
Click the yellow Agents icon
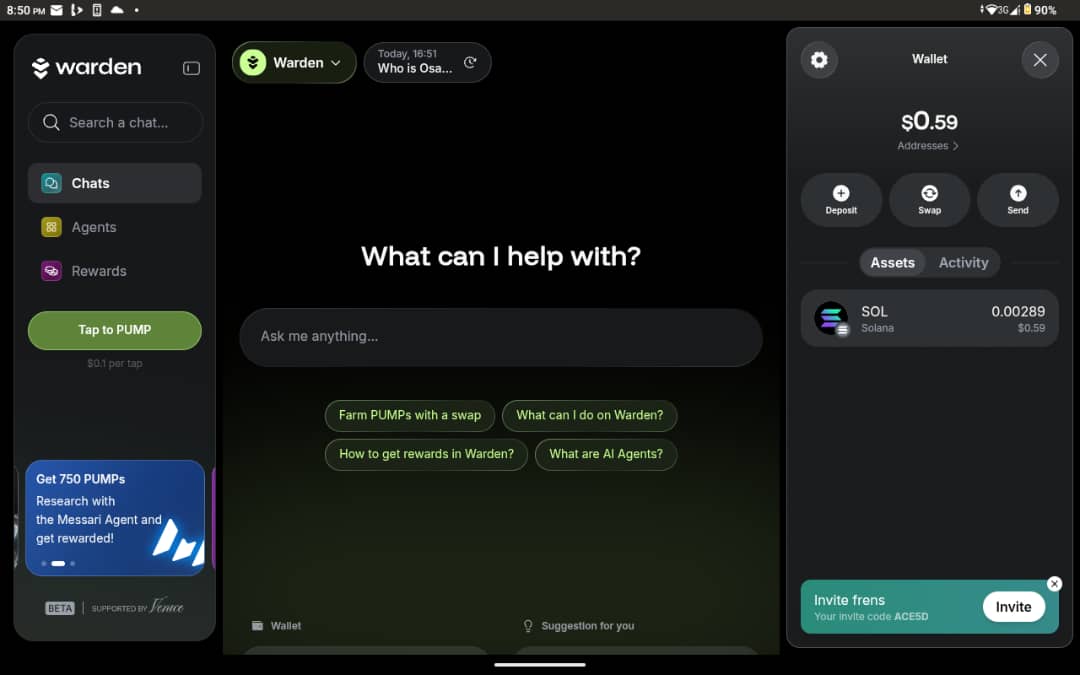(52, 227)
